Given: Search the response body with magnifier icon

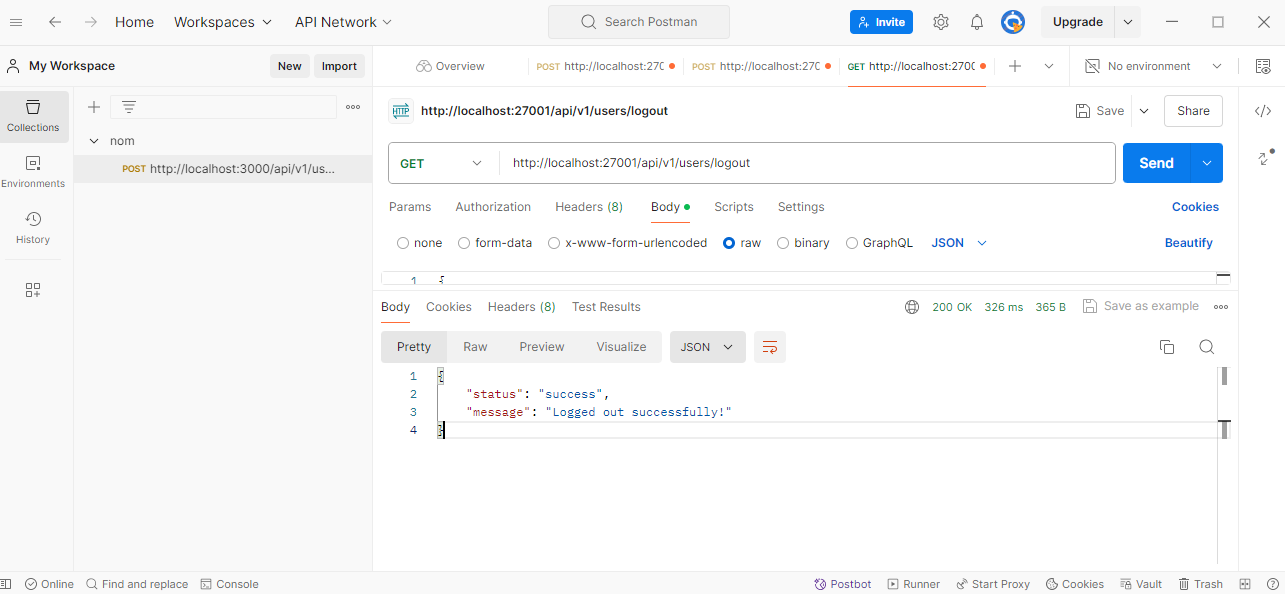Looking at the screenshot, I should click(x=1206, y=347).
